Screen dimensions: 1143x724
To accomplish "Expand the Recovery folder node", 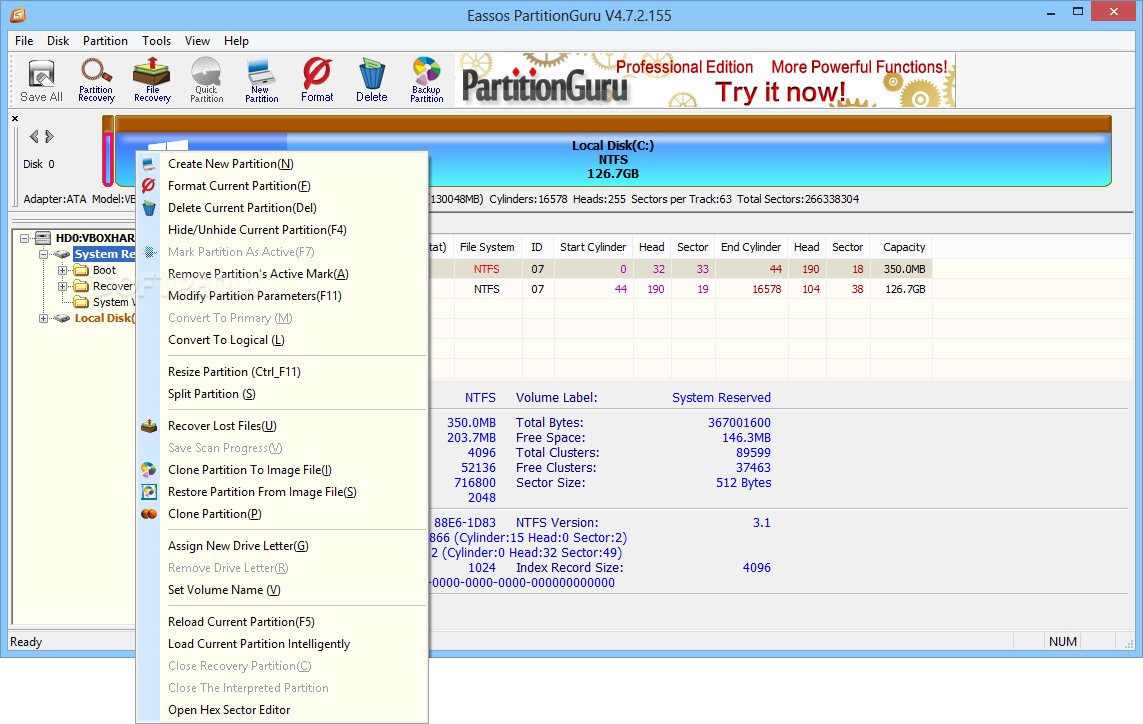I will tap(63, 287).
